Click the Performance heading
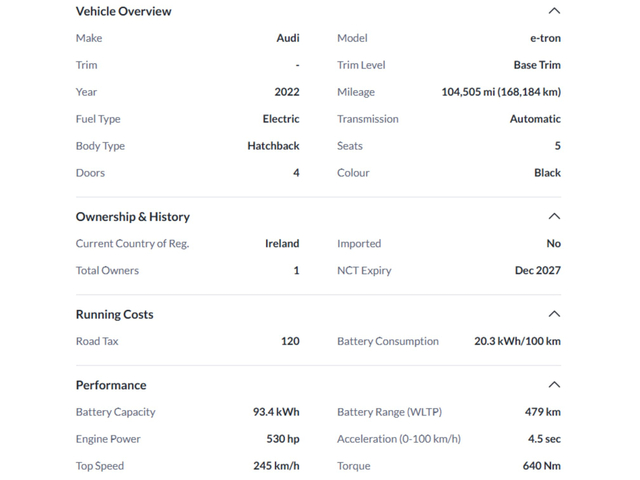The width and height of the screenshot is (640, 480). [111, 385]
